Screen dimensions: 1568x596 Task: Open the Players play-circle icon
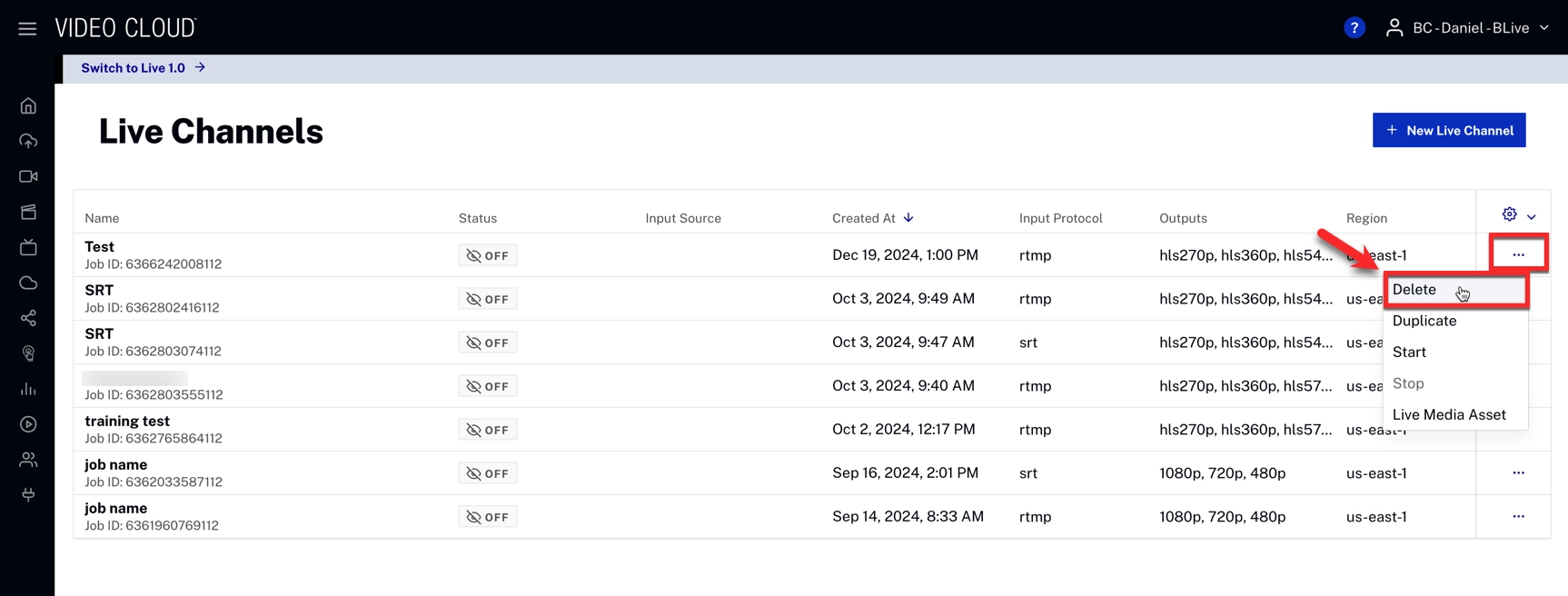(28, 424)
